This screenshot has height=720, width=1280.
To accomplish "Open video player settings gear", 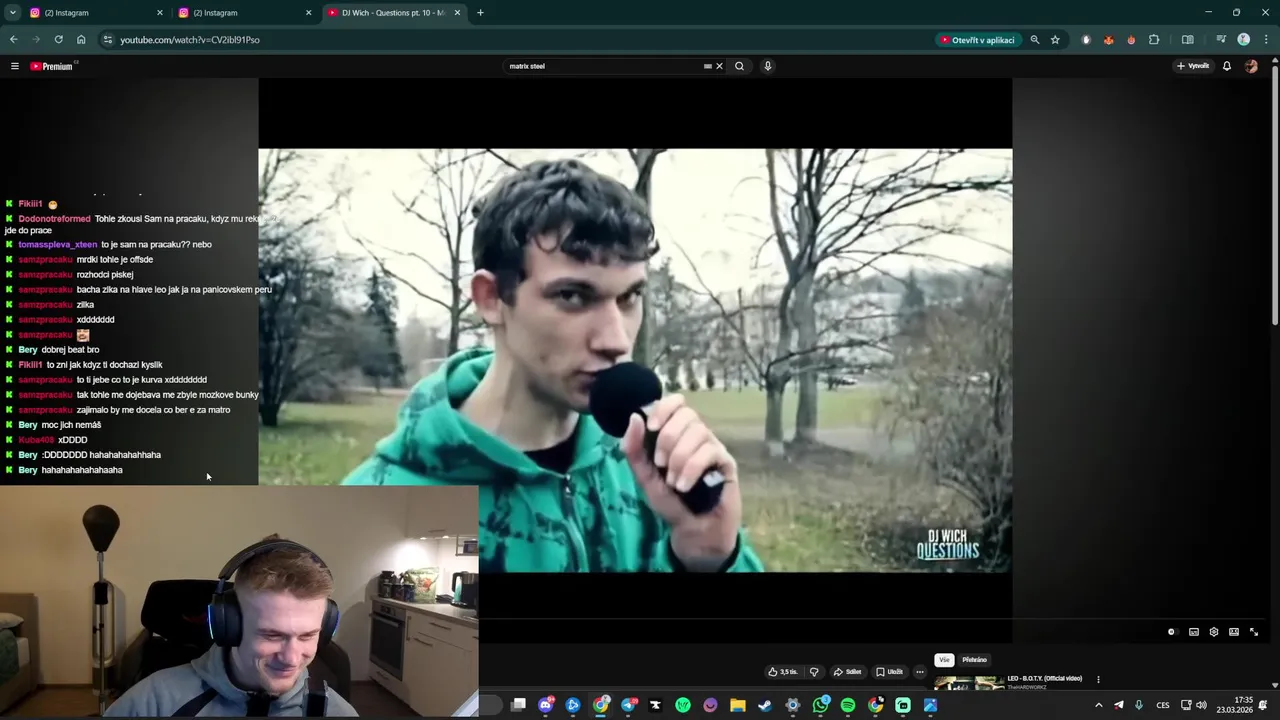I will point(1214,632).
